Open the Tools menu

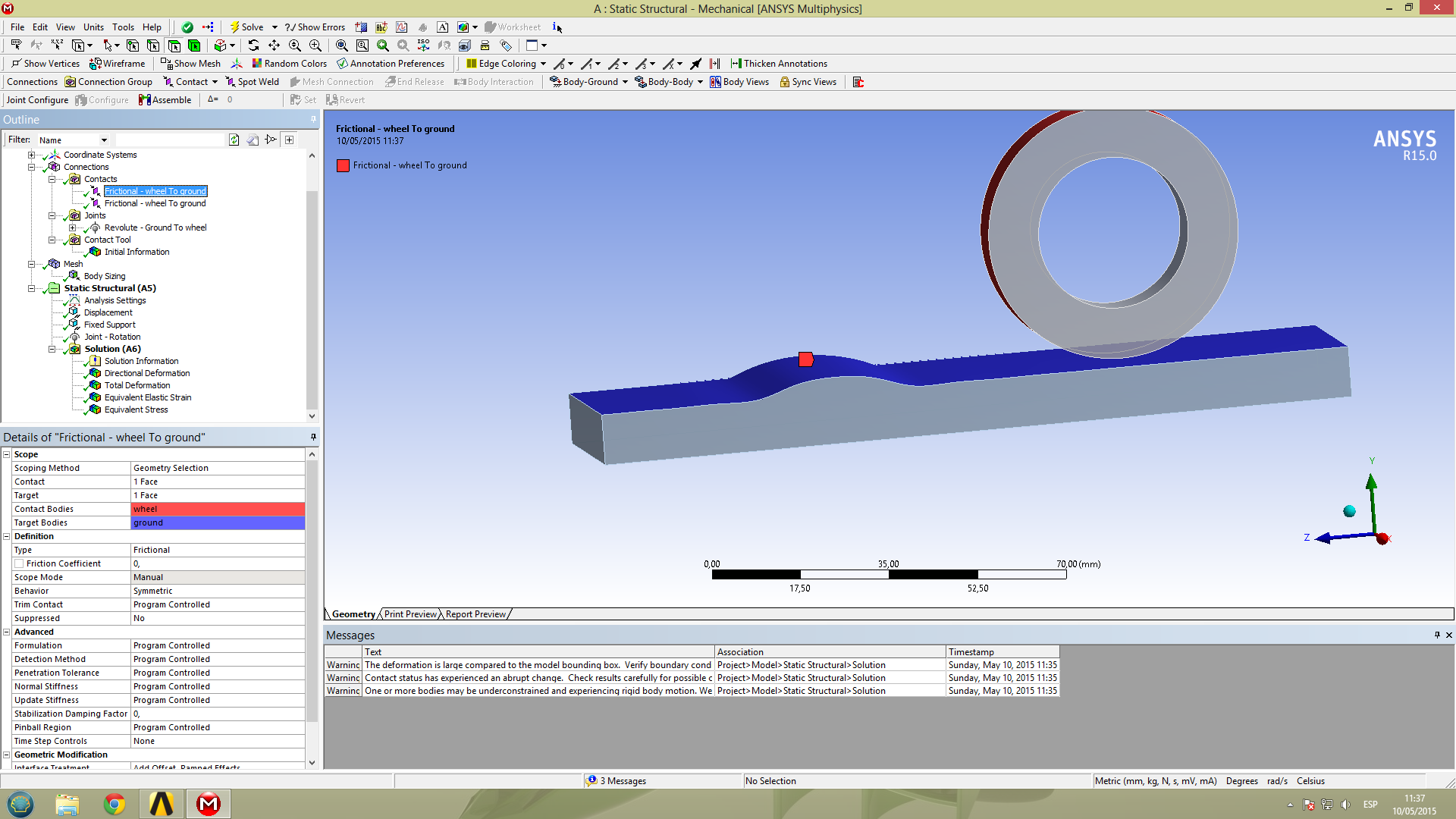(123, 27)
